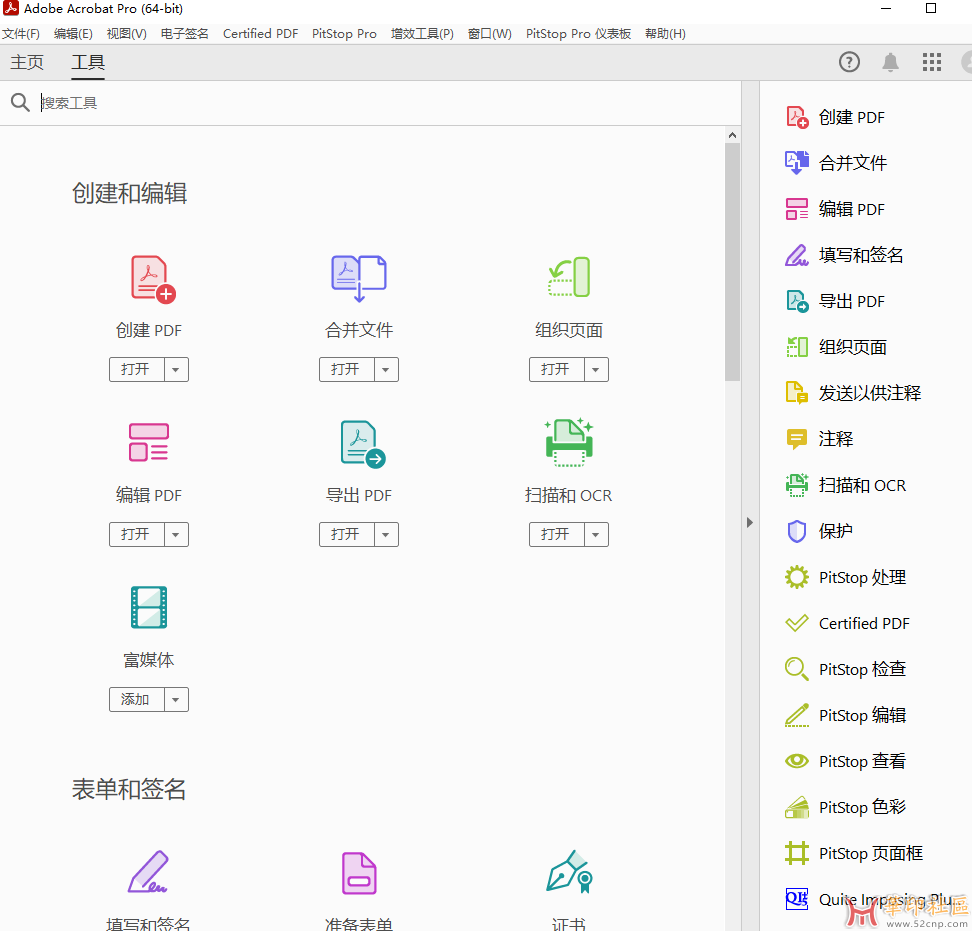The image size is (972, 931).
Task: Select PitStop 页面框 page box tool
Action: 854,854
